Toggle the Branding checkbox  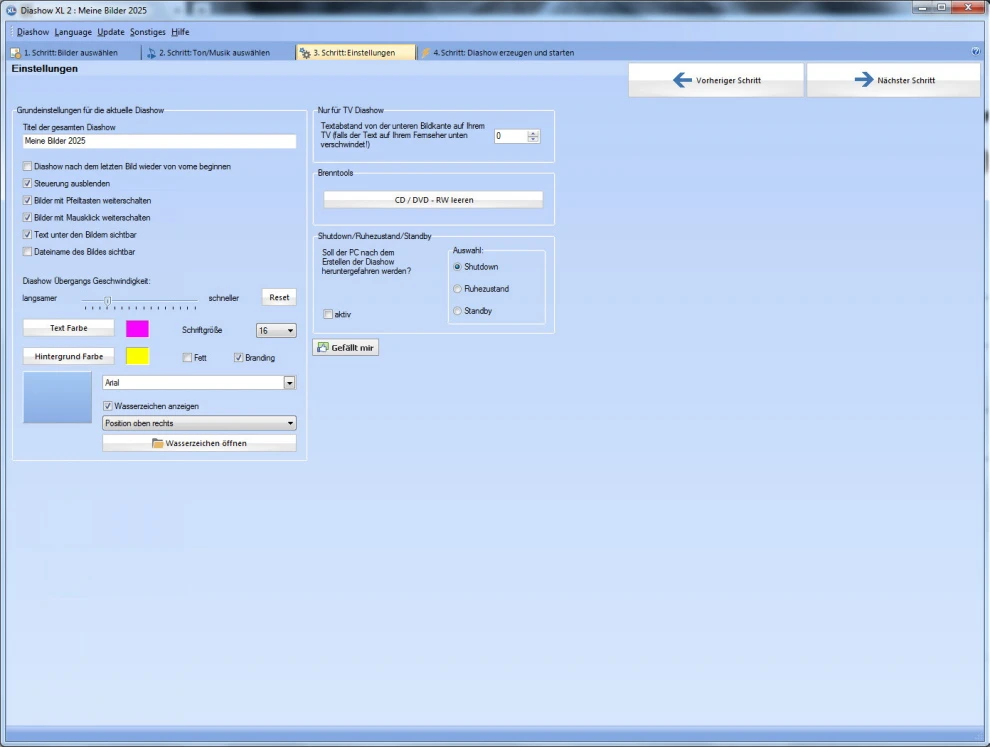[238, 357]
